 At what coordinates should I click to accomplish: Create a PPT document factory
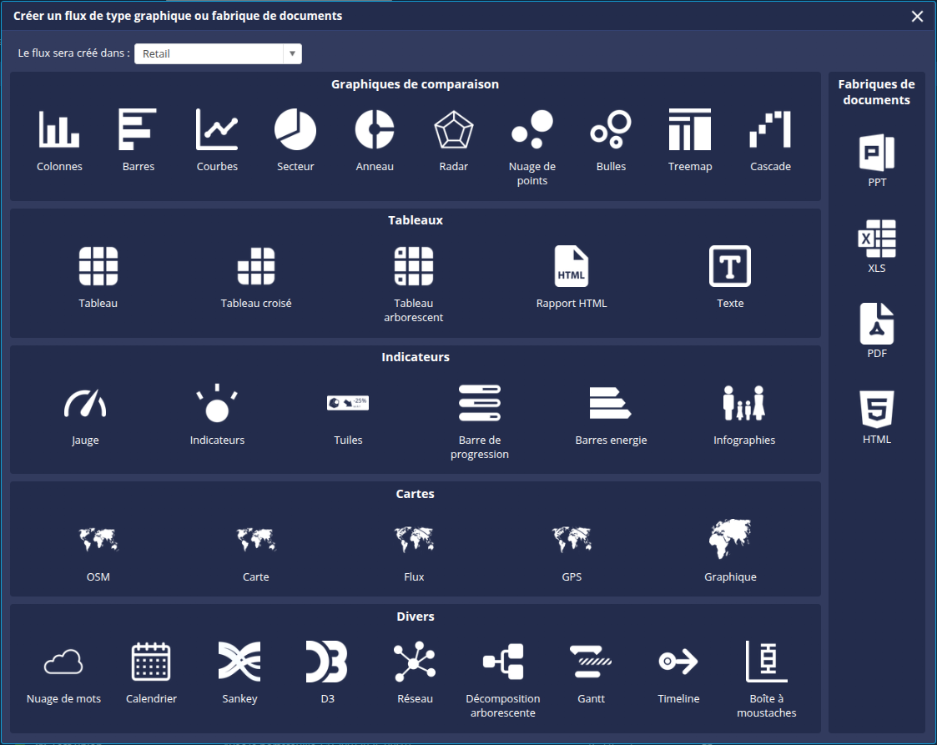pyautogui.click(x=877, y=154)
